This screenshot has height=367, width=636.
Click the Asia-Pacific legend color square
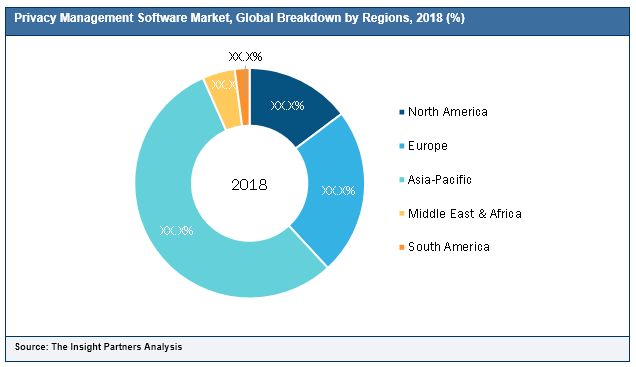[x=402, y=180]
